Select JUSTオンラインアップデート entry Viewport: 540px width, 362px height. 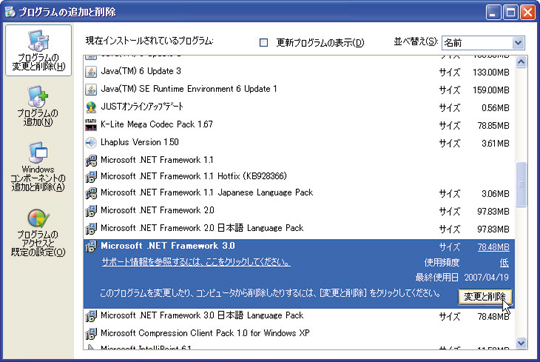(x=299, y=107)
